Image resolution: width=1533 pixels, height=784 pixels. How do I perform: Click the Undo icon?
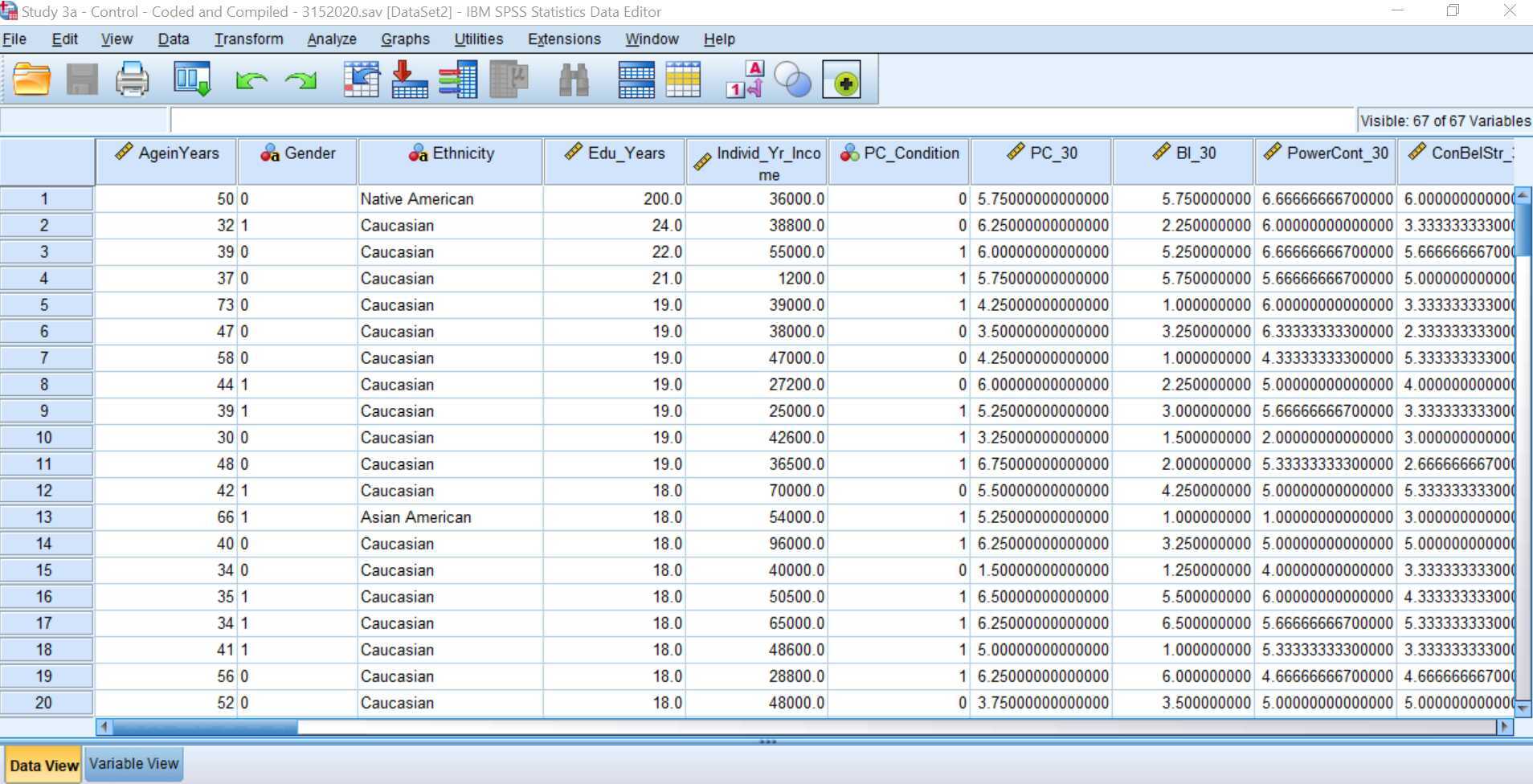coord(251,79)
